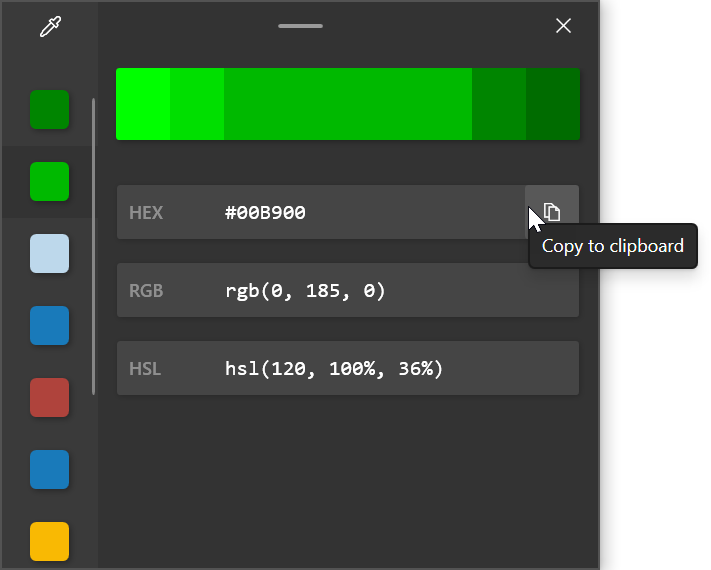The height and width of the screenshot is (570, 711).
Task: Click the color history vertical scrollbar
Action: pyautogui.click(x=94, y=245)
